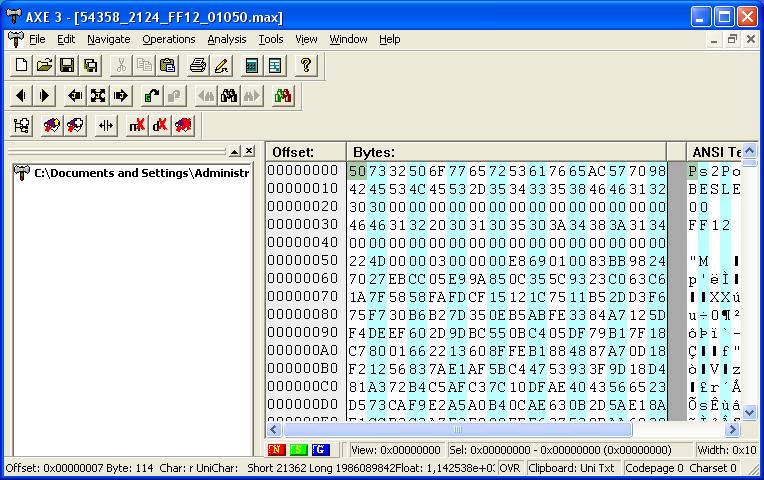This screenshot has width=764, height=480.
Task: Open the Help menu
Action: click(x=390, y=39)
